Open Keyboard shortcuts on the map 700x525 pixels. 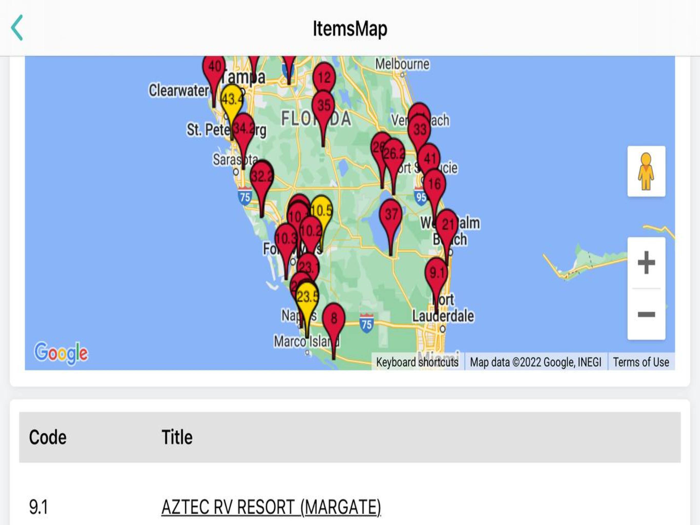[417, 362]
